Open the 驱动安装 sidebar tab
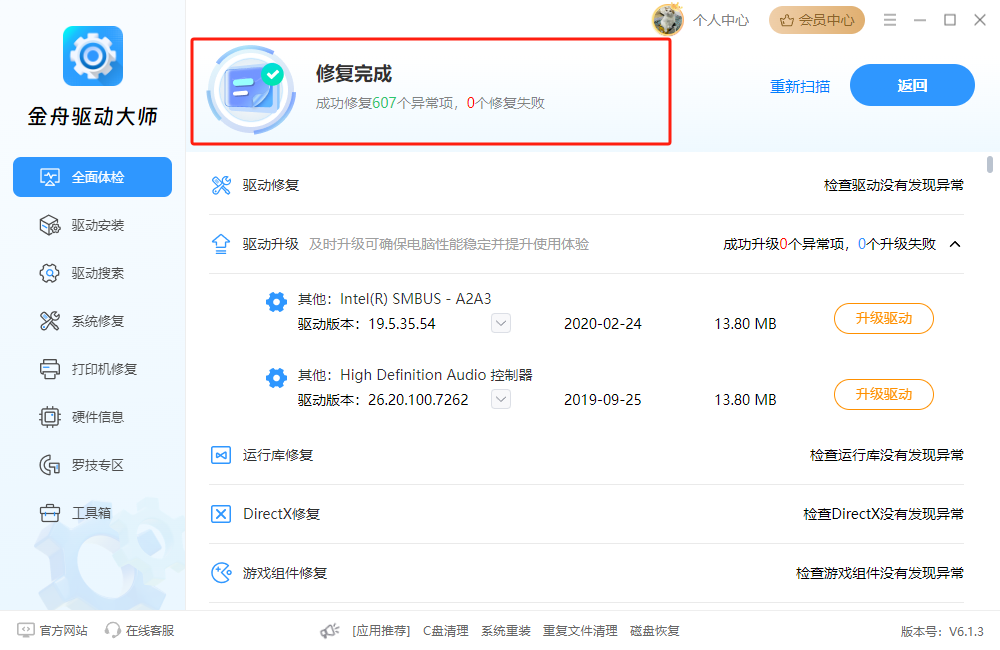 [x=92, y=225]
